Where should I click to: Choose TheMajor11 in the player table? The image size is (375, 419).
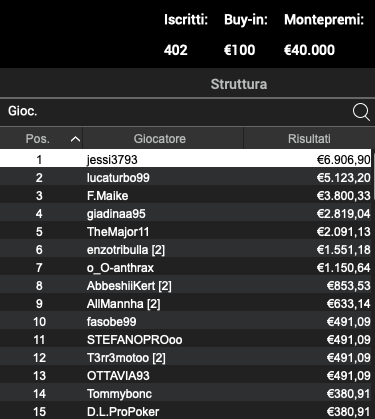[185, 231]
